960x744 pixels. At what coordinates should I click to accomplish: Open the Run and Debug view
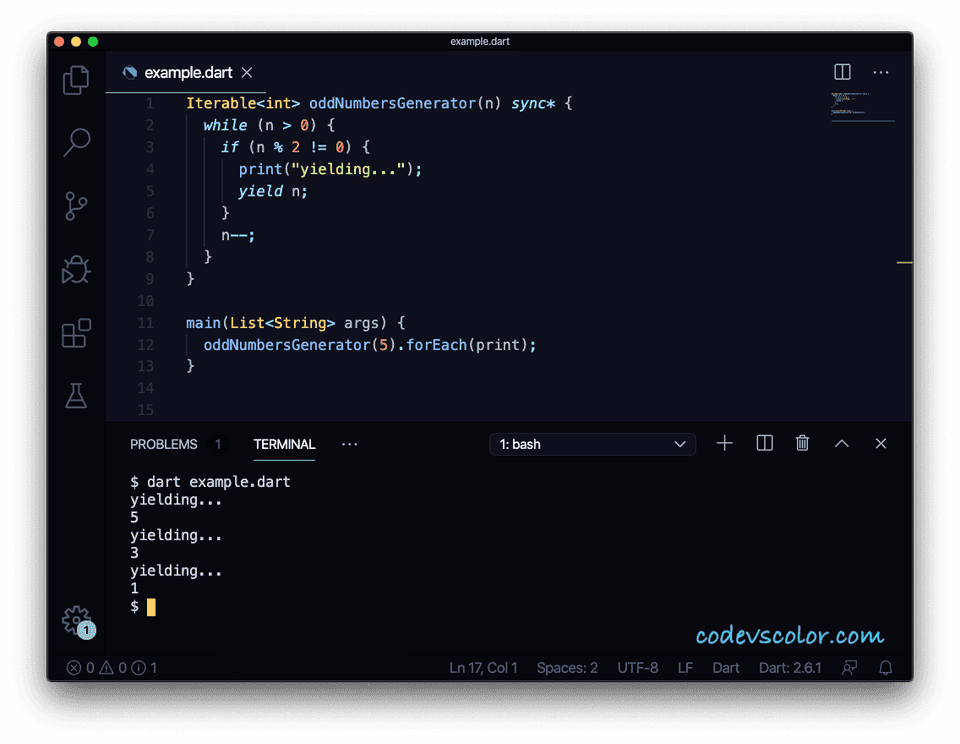(x=75, y=270)
